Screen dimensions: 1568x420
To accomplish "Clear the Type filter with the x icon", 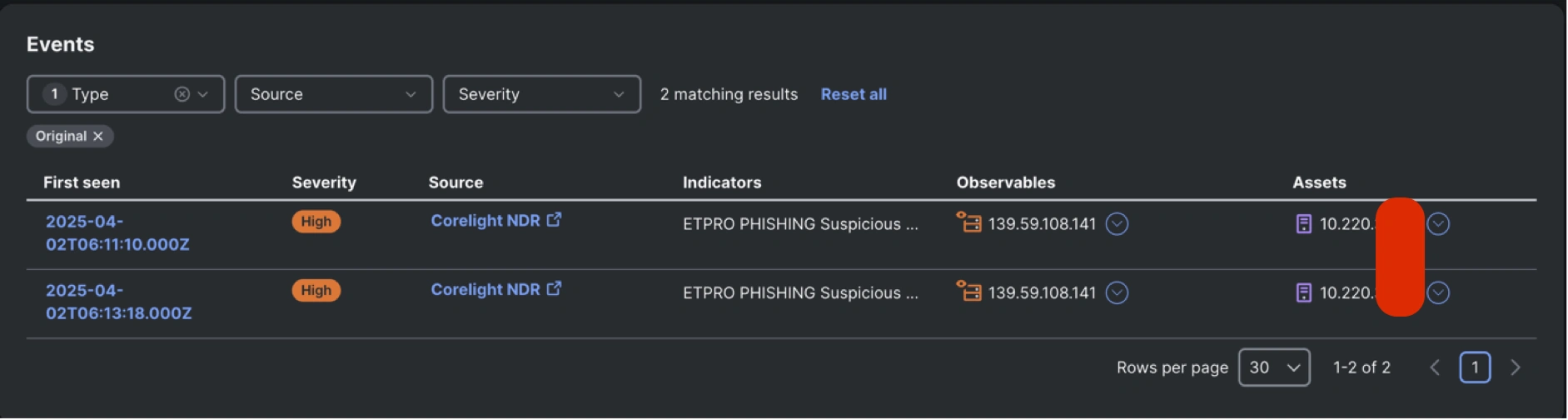I will coord(182,94).
